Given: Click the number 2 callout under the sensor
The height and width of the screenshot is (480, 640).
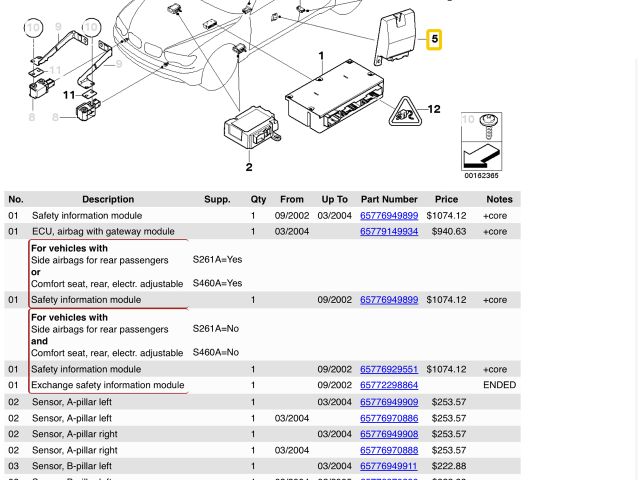Looking at the screenshot, I should pyautogui.click(x=249, y=167).
